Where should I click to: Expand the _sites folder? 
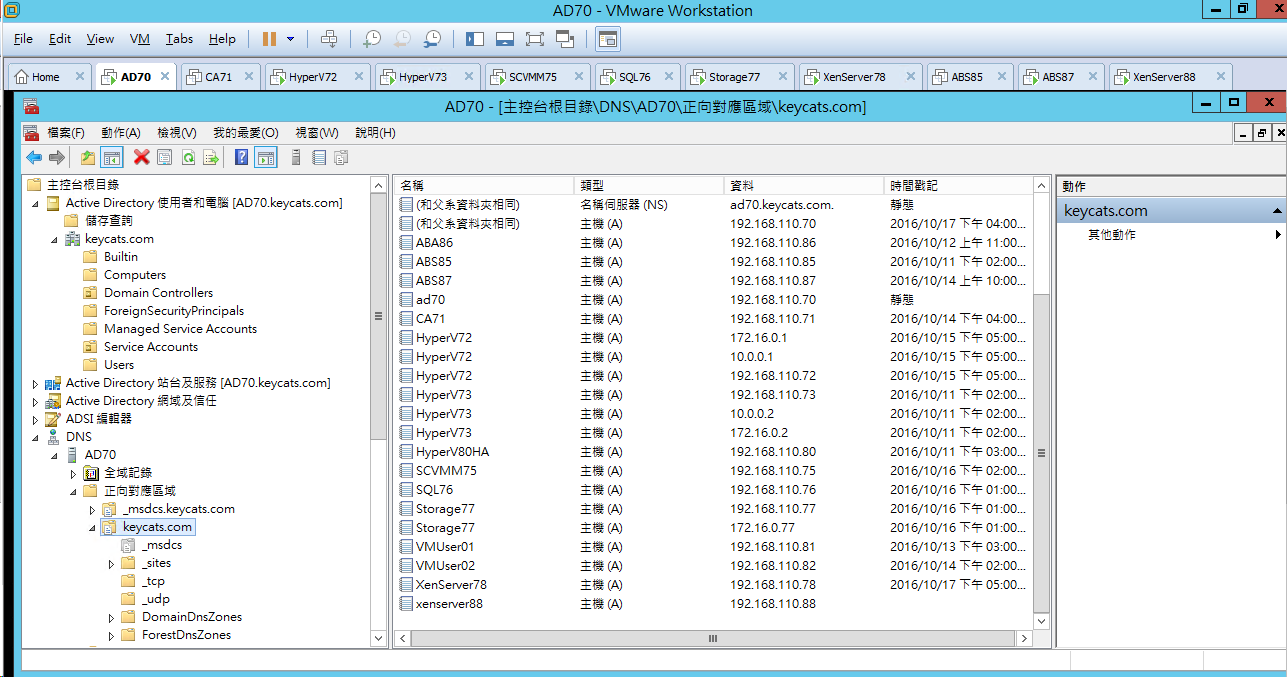pyautogui.click(x=111, y=564)
